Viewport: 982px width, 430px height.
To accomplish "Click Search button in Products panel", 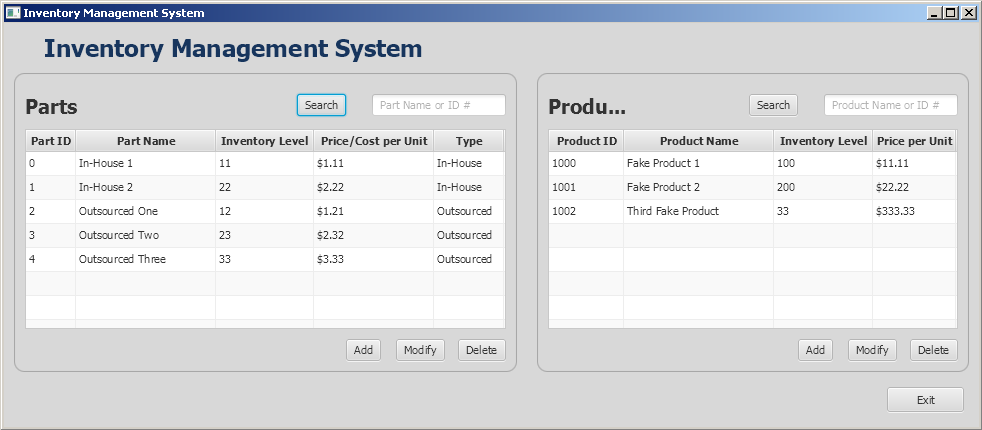I will pos(773,105).
